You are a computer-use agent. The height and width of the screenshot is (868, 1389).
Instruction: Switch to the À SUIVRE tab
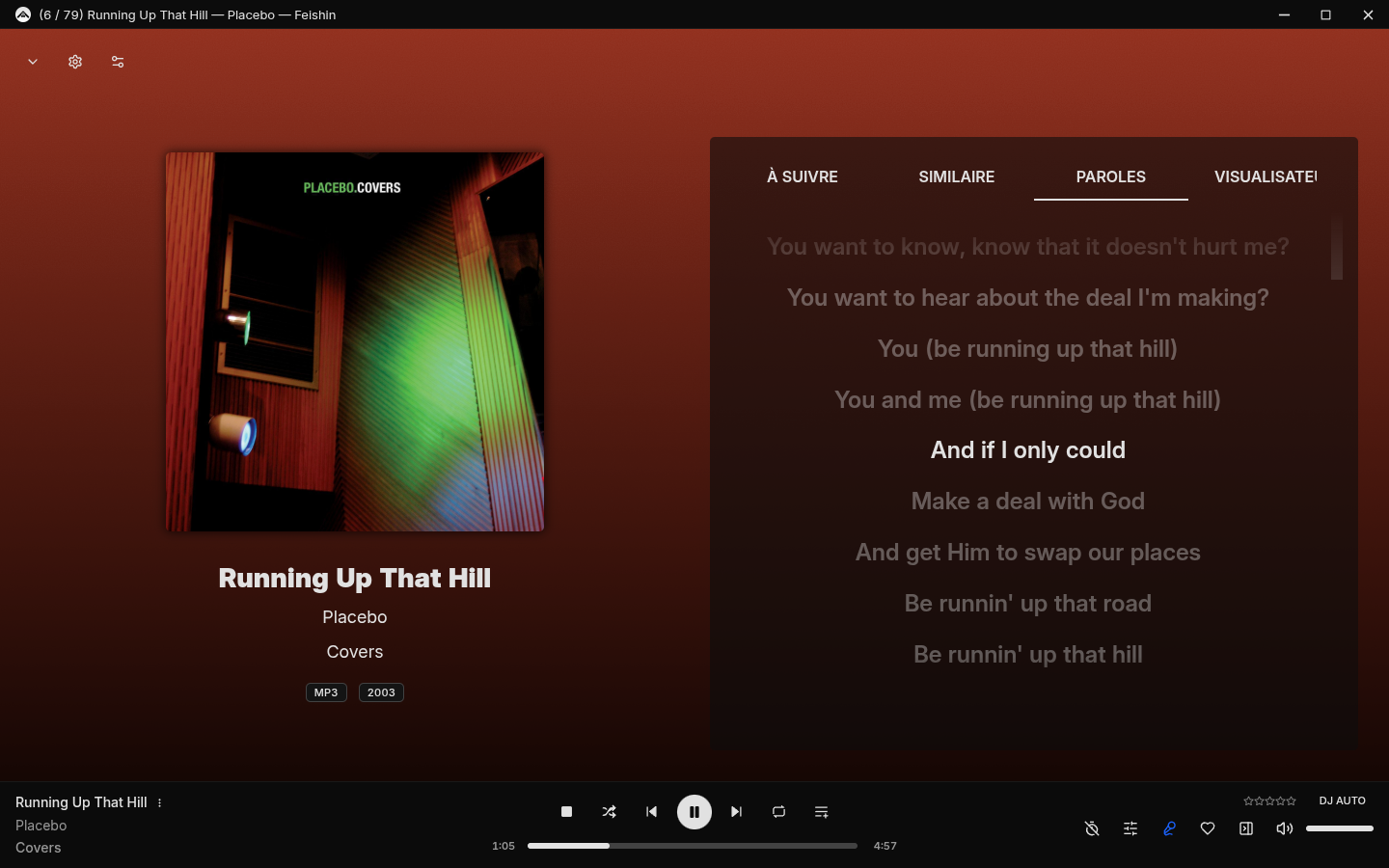tap(803, 176)
